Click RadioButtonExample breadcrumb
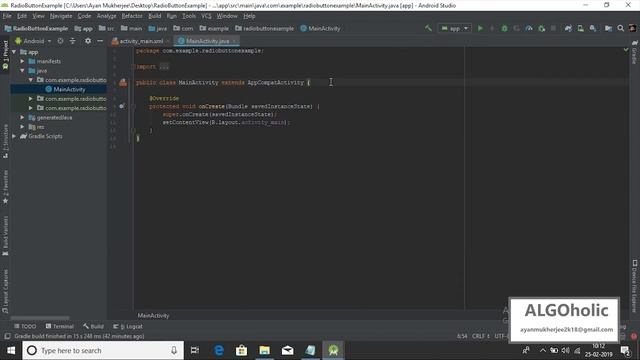Viewport: 640px width, 360px height. point(36,28)
